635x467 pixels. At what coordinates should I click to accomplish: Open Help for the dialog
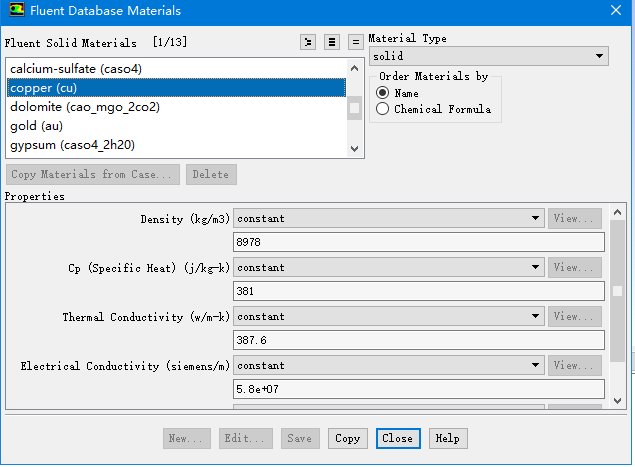tap(448, 438)
